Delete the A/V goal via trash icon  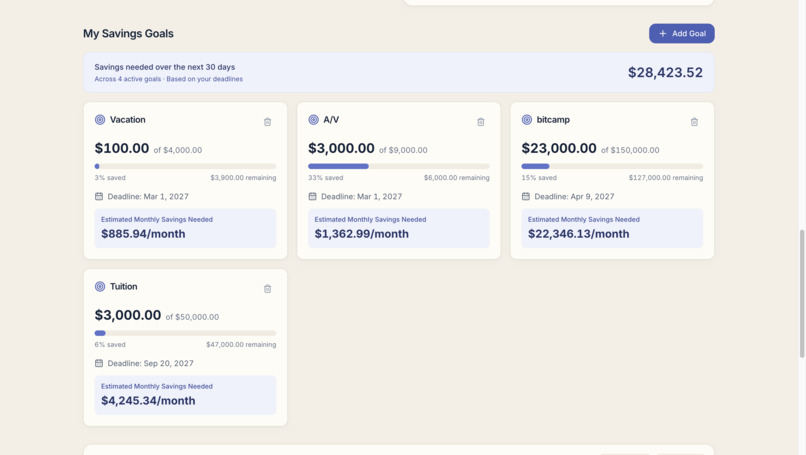(x=481, y=122)
